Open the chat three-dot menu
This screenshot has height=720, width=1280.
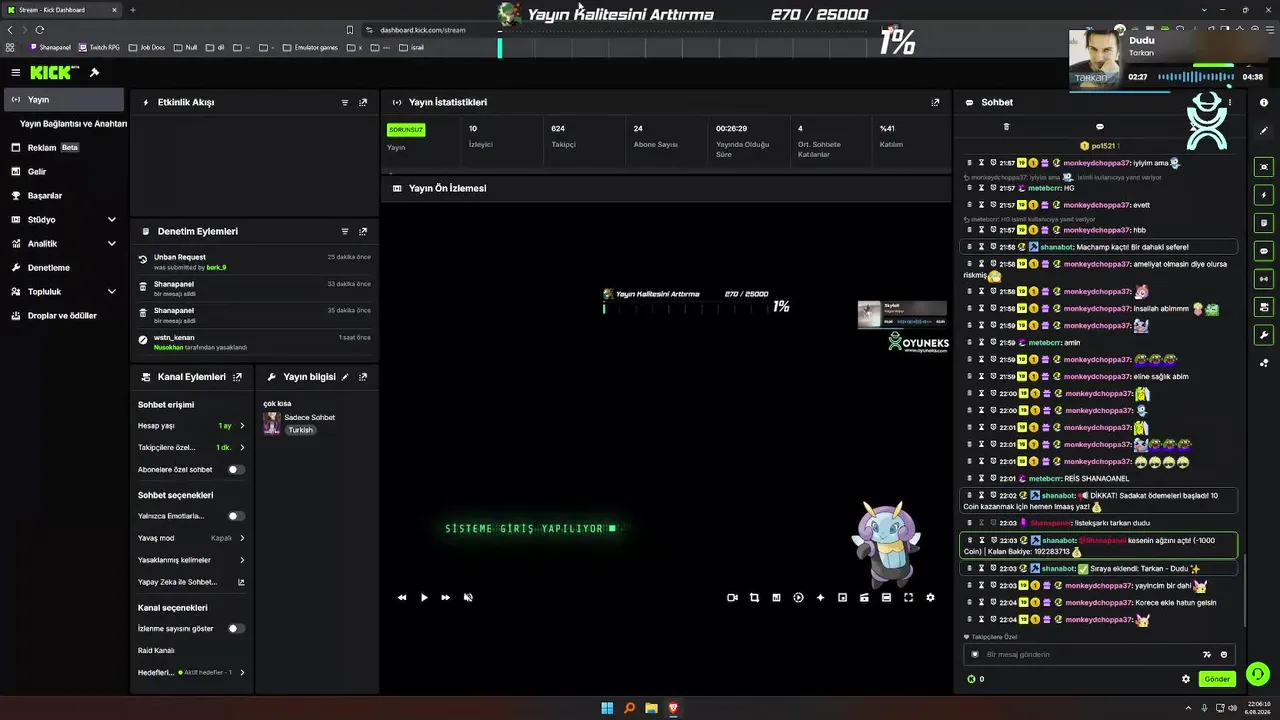pyautogui.click(x=1230, y=102)
